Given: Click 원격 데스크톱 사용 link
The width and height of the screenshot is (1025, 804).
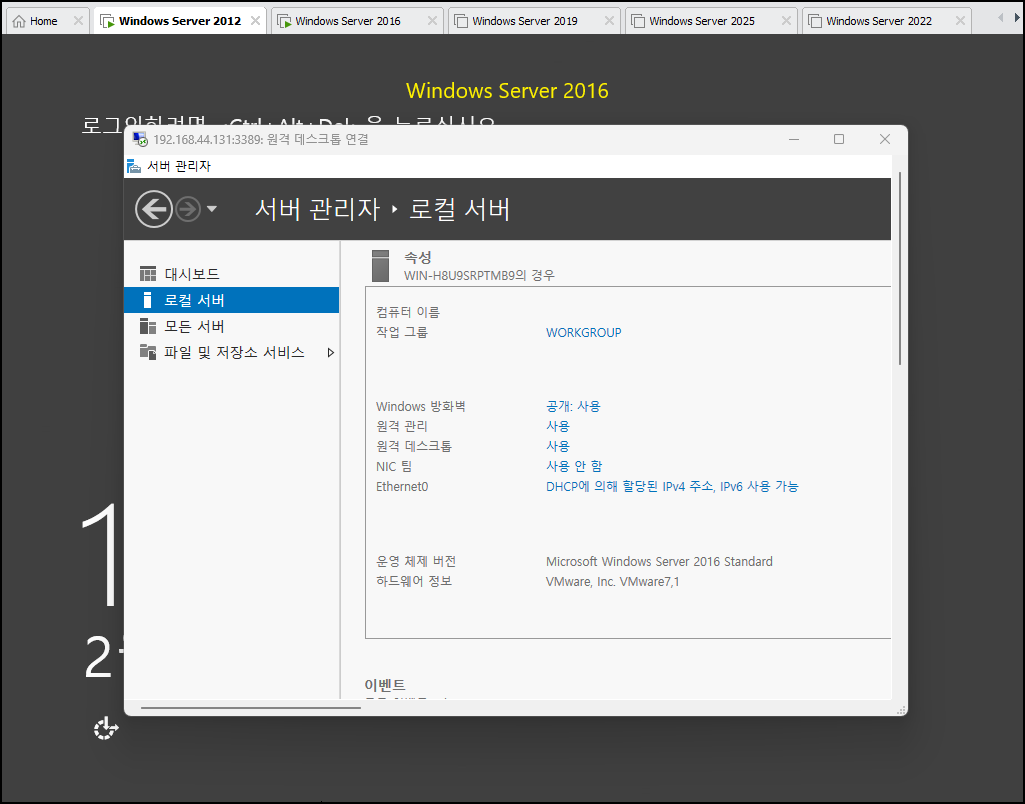Looking at the screenshot, I should pos(558,446).
